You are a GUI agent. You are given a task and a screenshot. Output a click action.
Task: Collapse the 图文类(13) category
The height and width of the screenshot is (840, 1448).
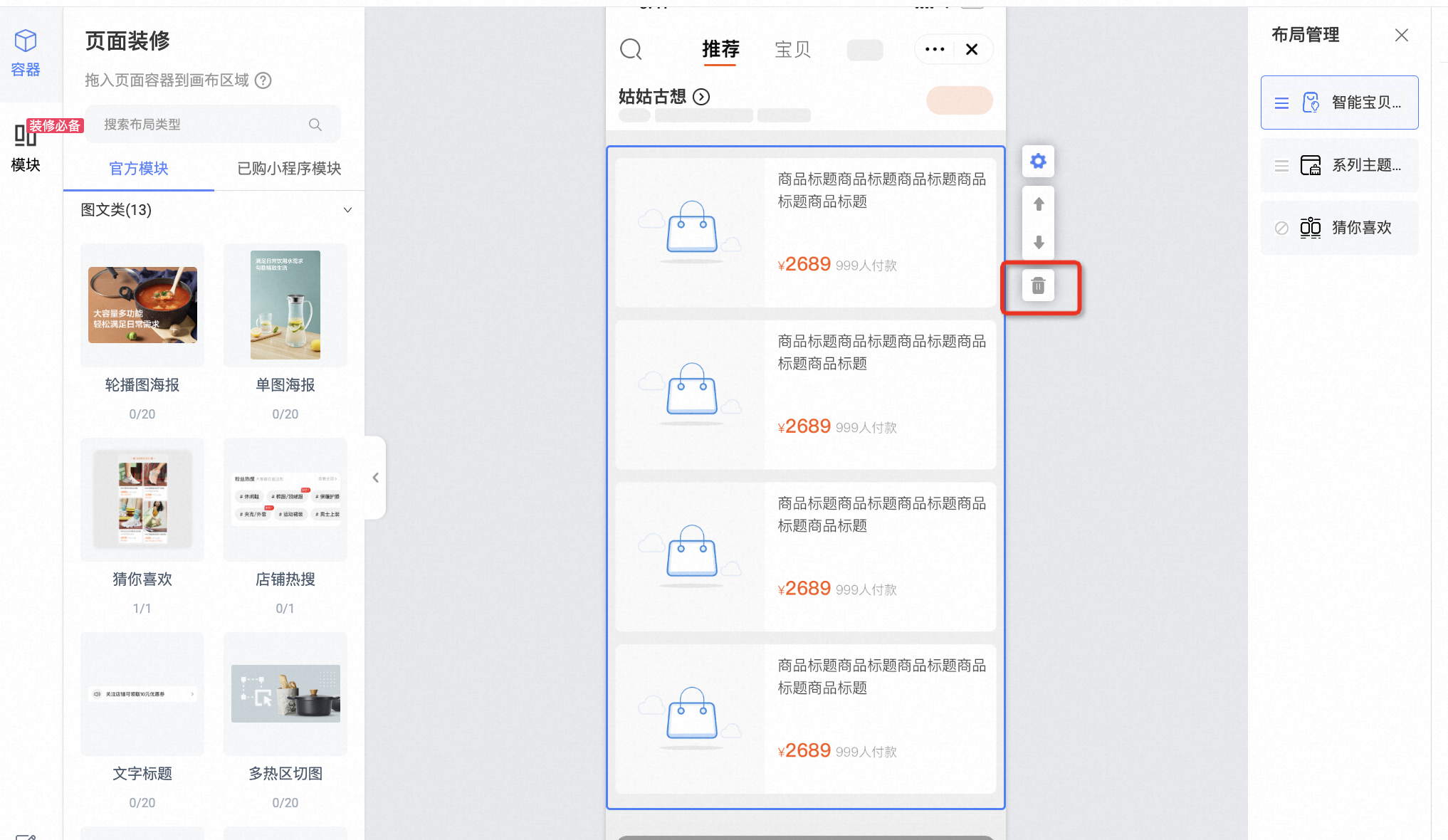347,210
